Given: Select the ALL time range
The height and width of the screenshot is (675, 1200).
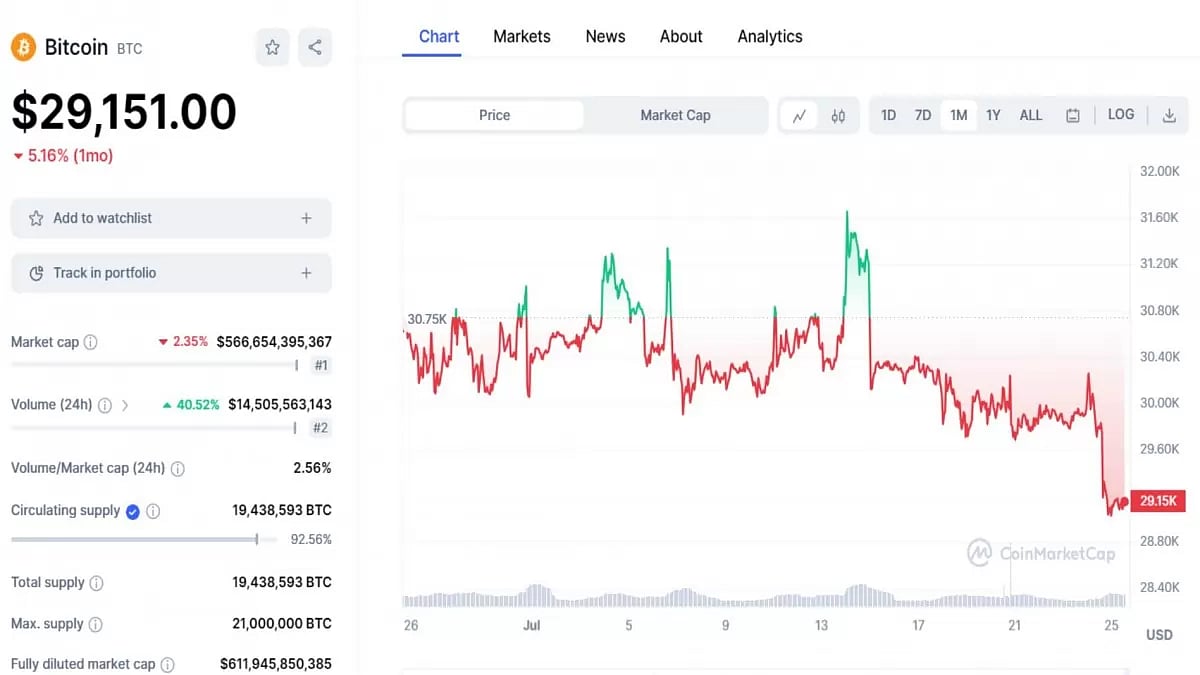Looking at the screenshot, I should pyautogui.click(x=1031, y=115).
